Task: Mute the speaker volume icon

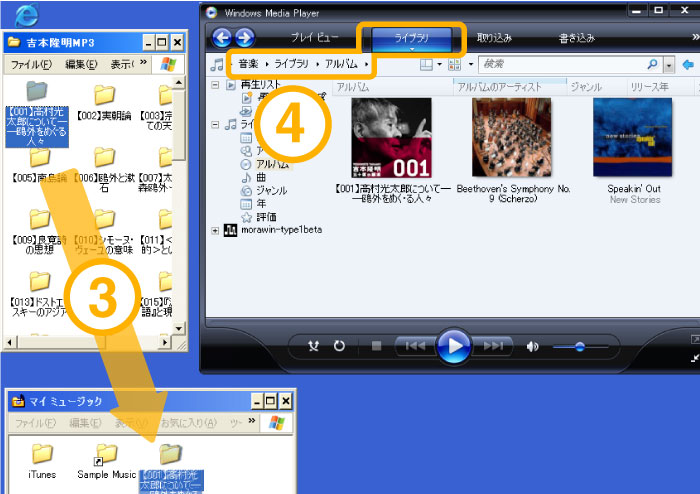Action: pos(533,346)
